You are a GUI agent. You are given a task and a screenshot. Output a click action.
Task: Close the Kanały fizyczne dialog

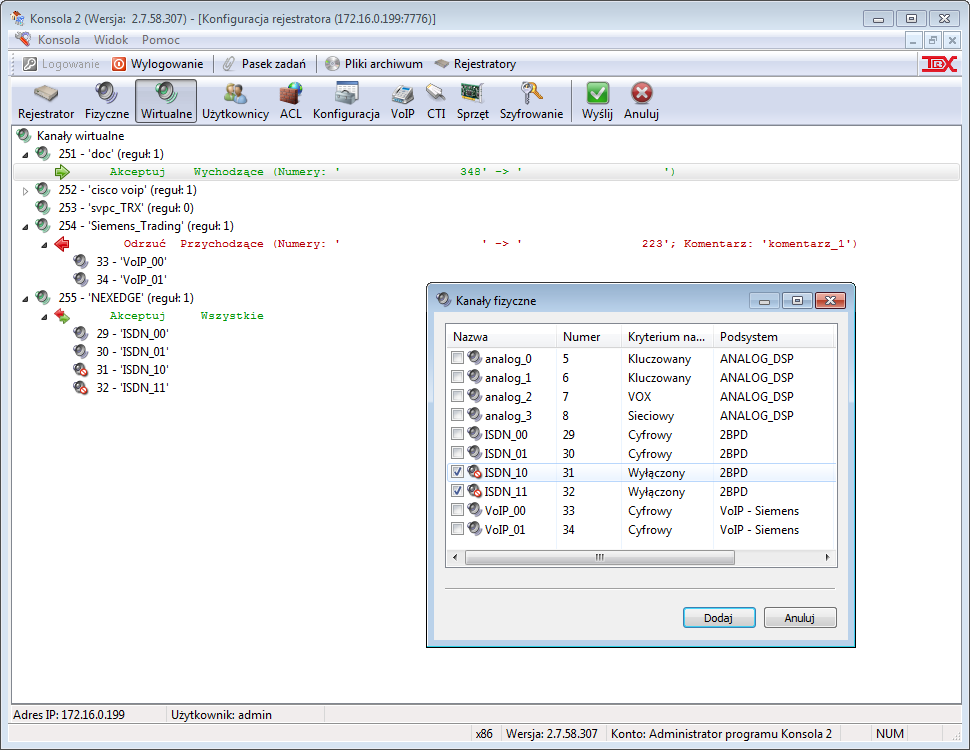point(830,301)
